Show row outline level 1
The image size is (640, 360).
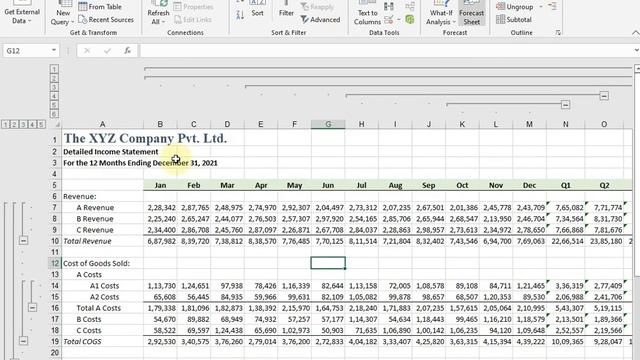pos(5,124)
